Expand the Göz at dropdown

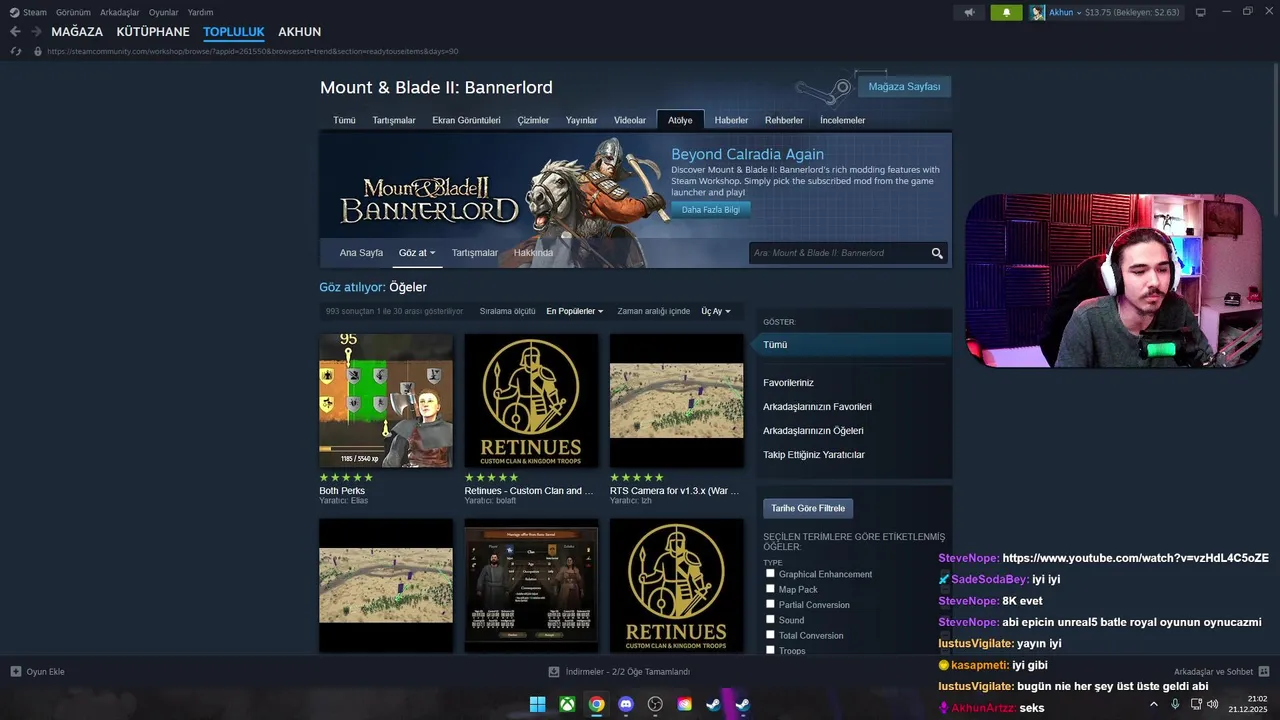(417, 253)
